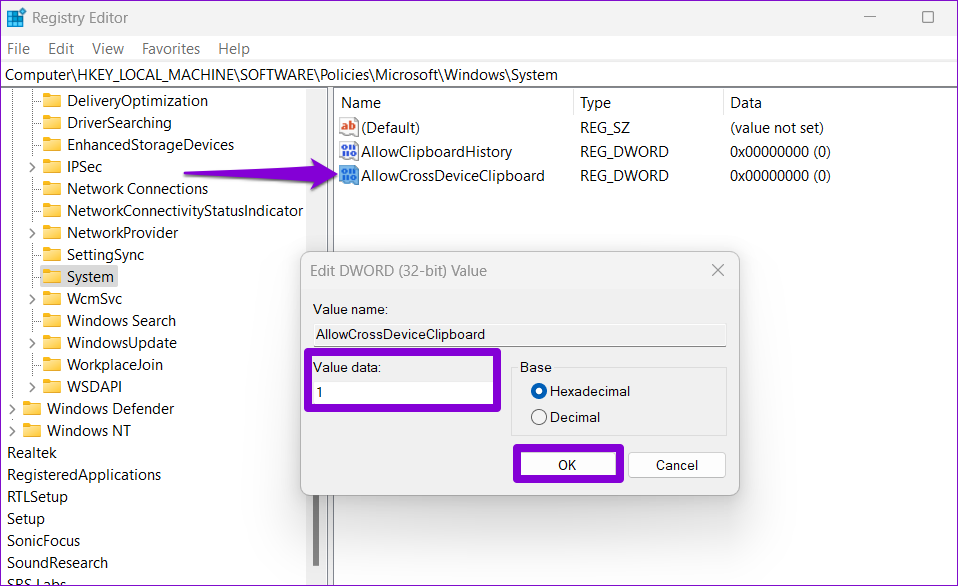Image resolution: width=958 pixels, height=586 pixels.
Task: Minimize the Registry Editor window
Action: click(870, 17)
